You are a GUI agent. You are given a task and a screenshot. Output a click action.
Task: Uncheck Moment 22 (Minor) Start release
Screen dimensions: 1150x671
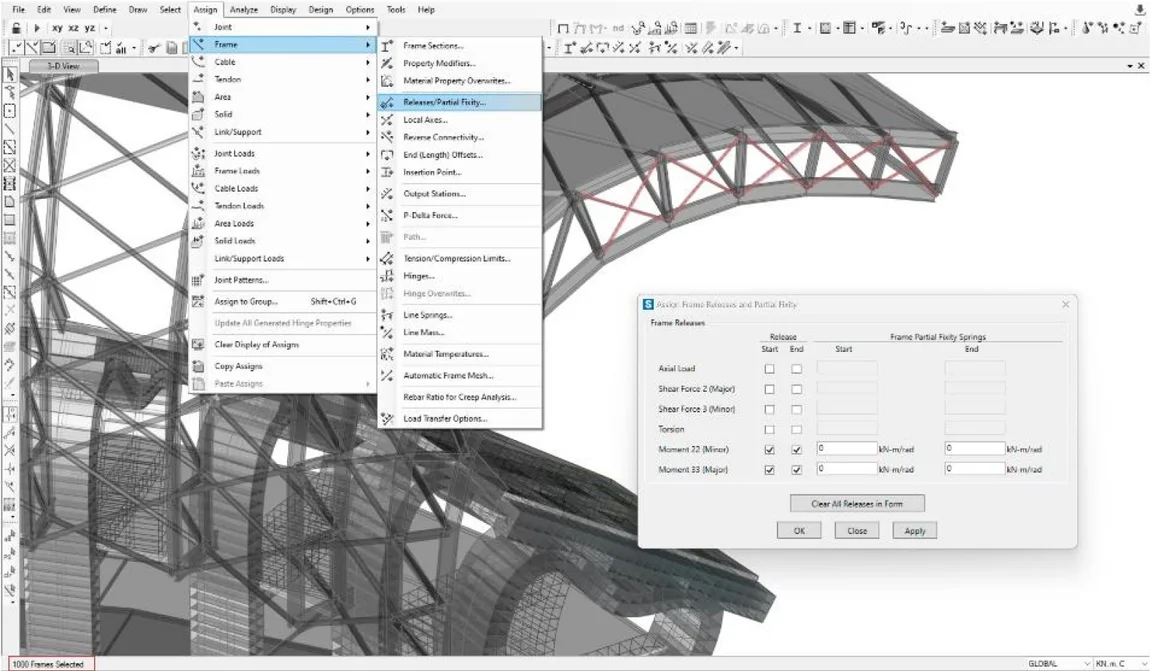tap(769, 450)
